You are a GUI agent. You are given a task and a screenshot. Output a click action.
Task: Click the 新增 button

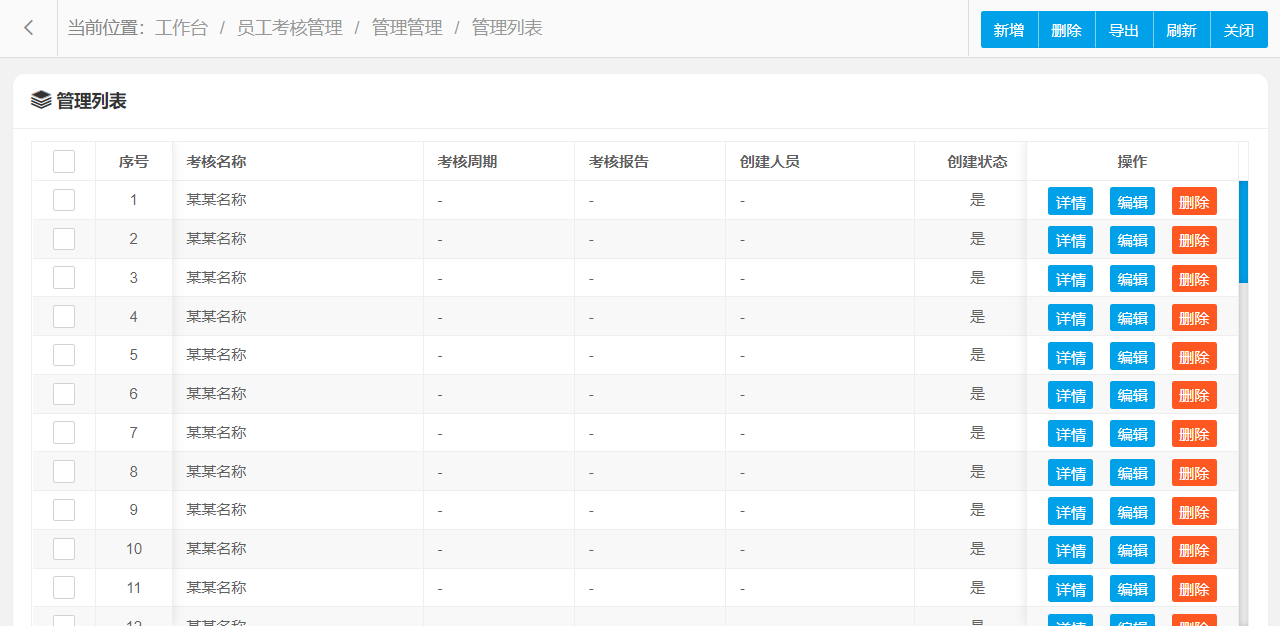coord(1009,30)
